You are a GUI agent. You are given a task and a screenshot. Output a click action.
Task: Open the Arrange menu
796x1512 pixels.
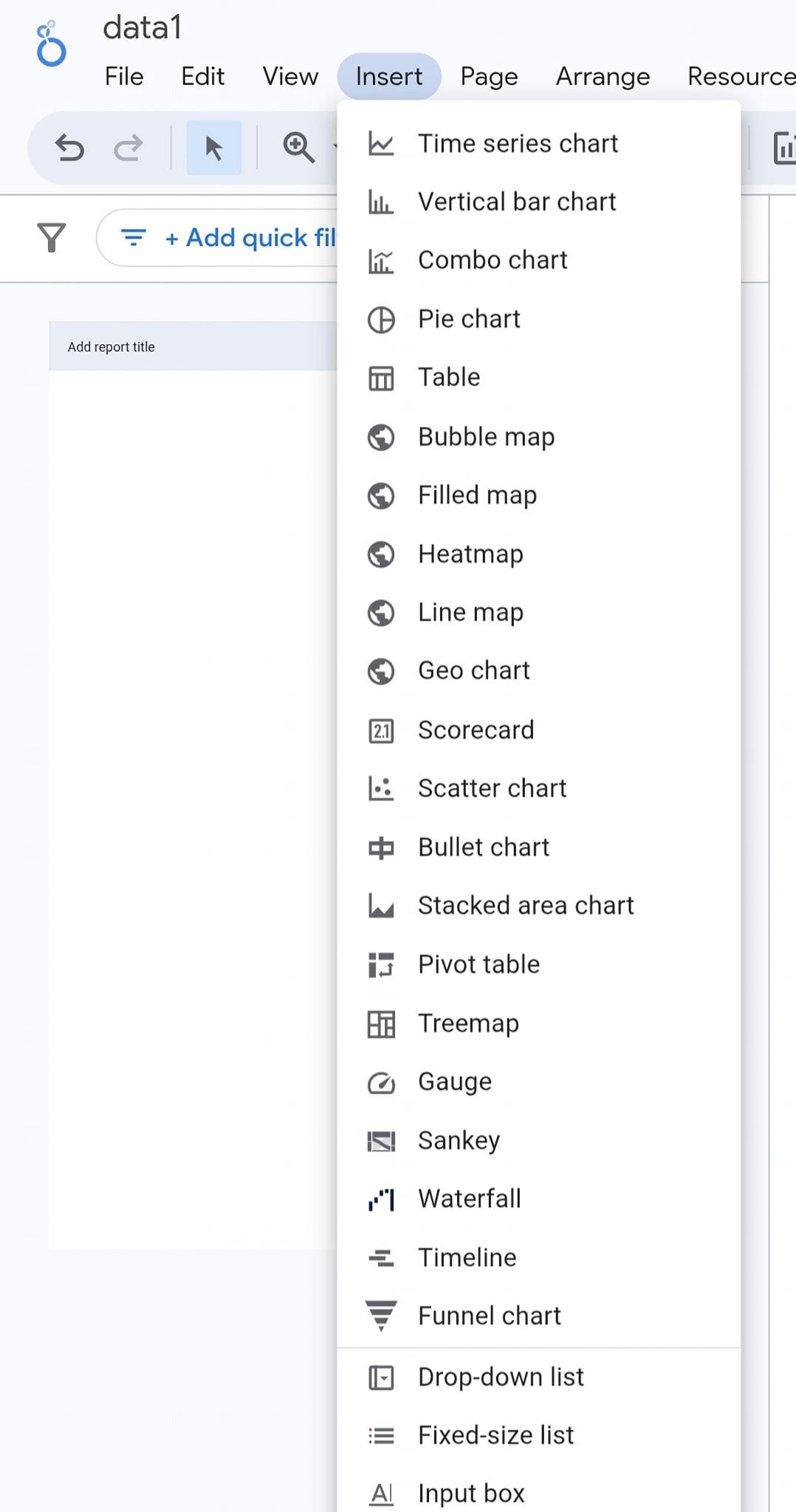pyautogui.click(x=603, y=76)
